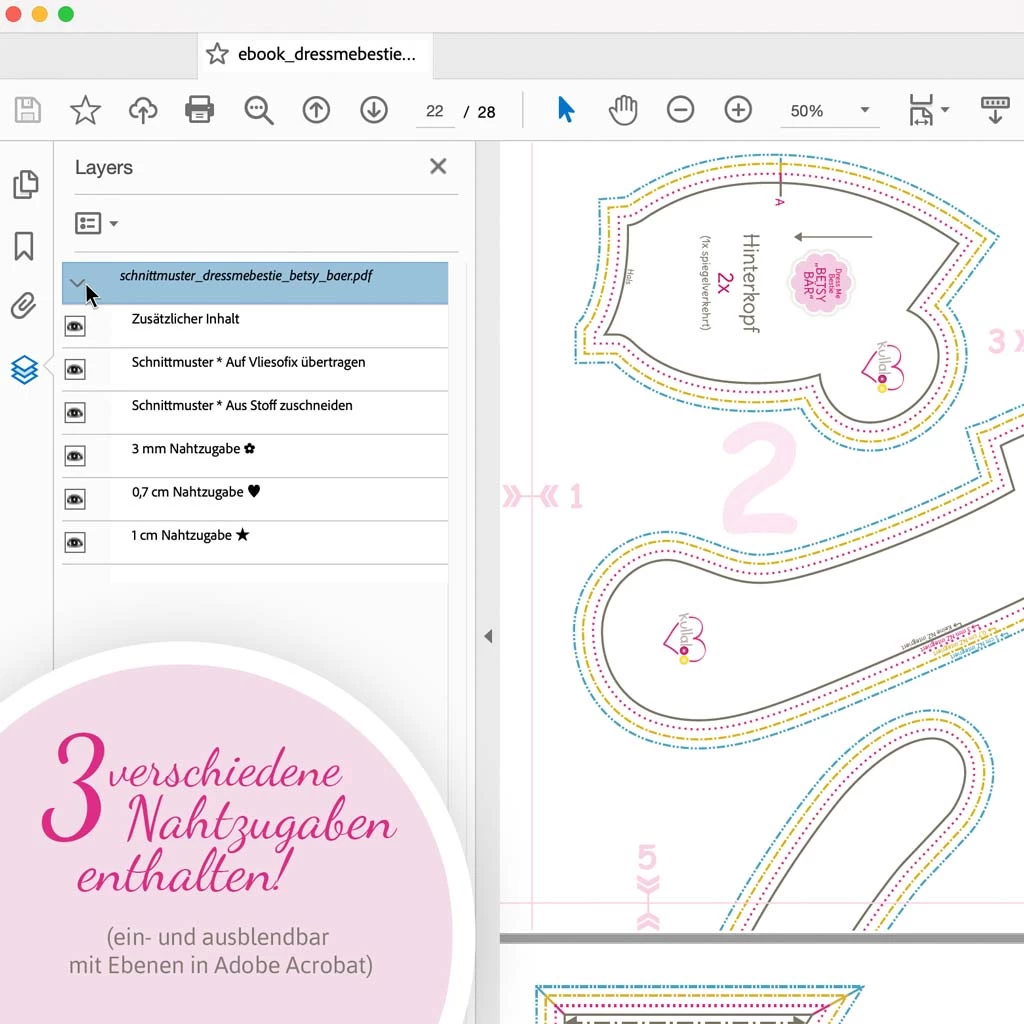This screenshot has height=1024, width=1024.
Task: Go to previous page arrow
Action: [x=316, y=110]
